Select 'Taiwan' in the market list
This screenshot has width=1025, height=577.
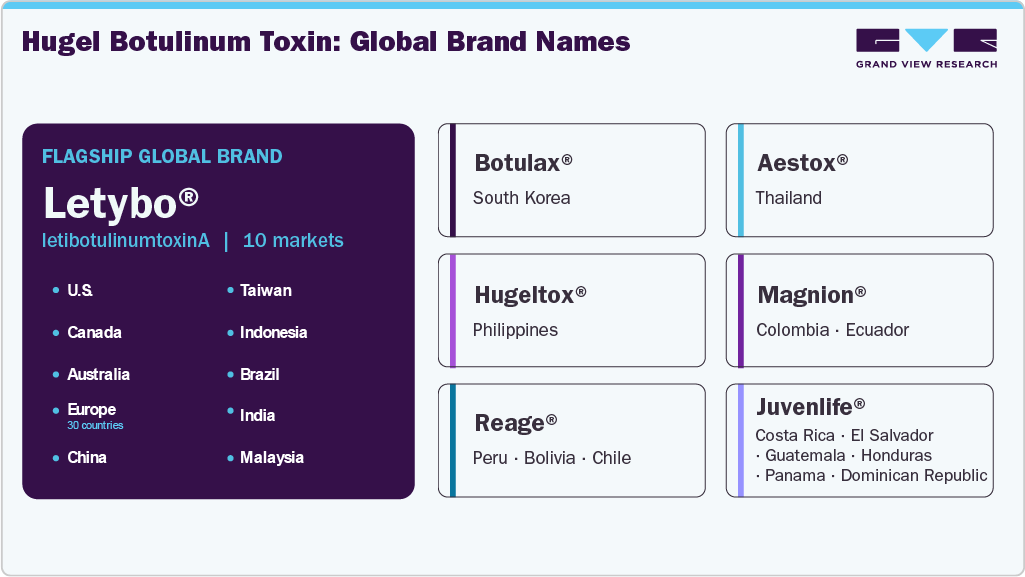tap(265, 290)
